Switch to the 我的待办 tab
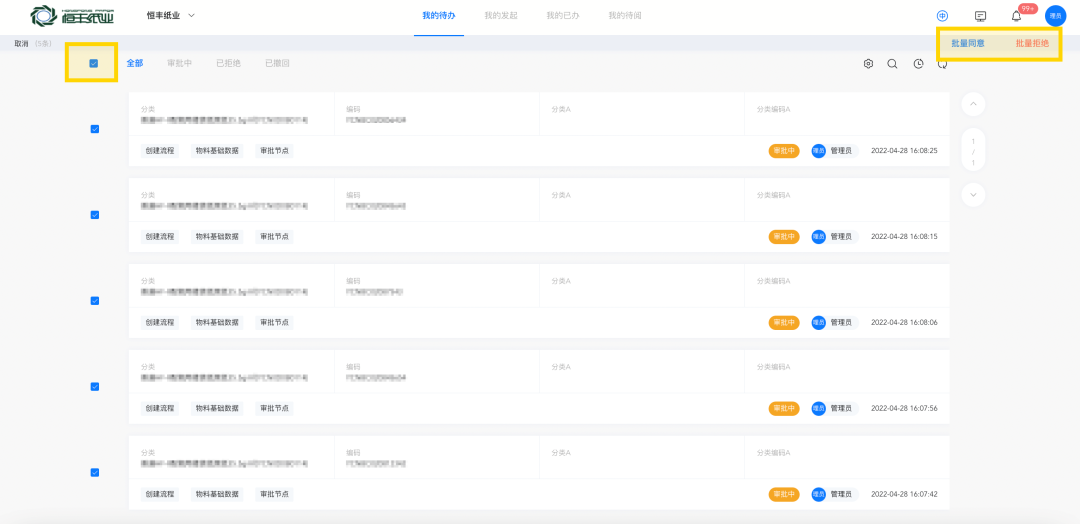1080x524 pixels. pos(439,15)
